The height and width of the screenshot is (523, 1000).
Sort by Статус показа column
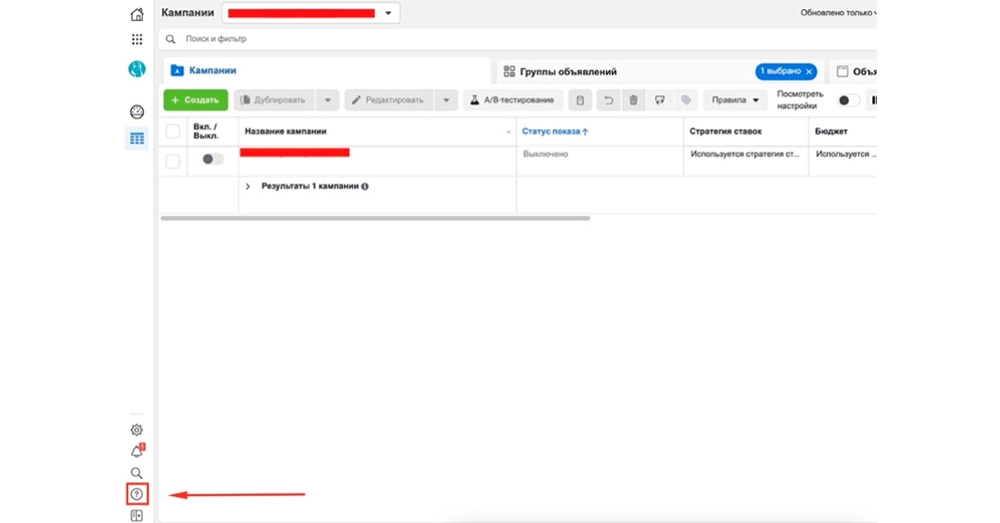click(x=555, y=131)
